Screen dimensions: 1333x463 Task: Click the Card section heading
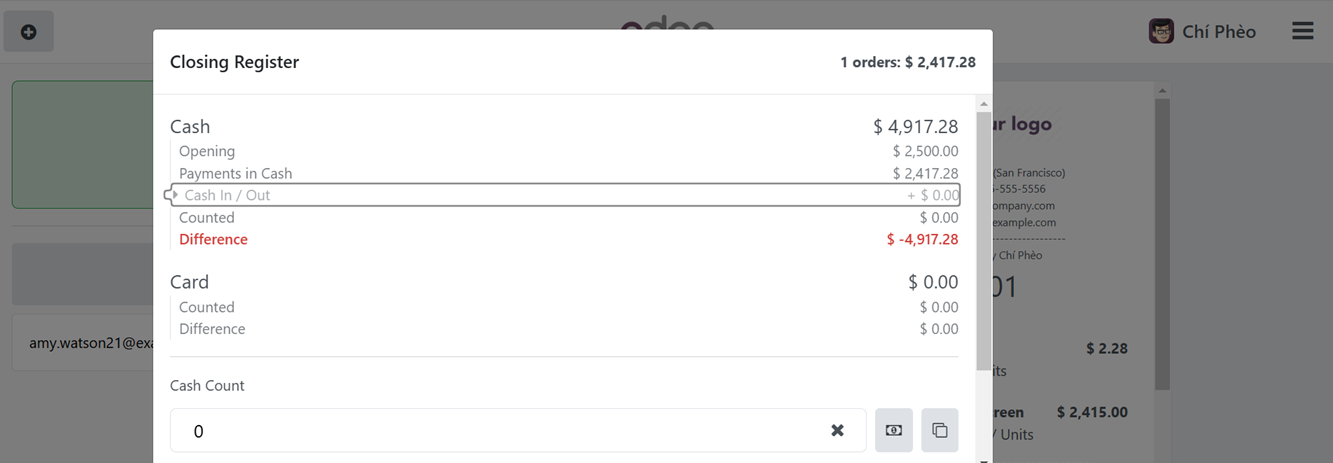[190, 282]
